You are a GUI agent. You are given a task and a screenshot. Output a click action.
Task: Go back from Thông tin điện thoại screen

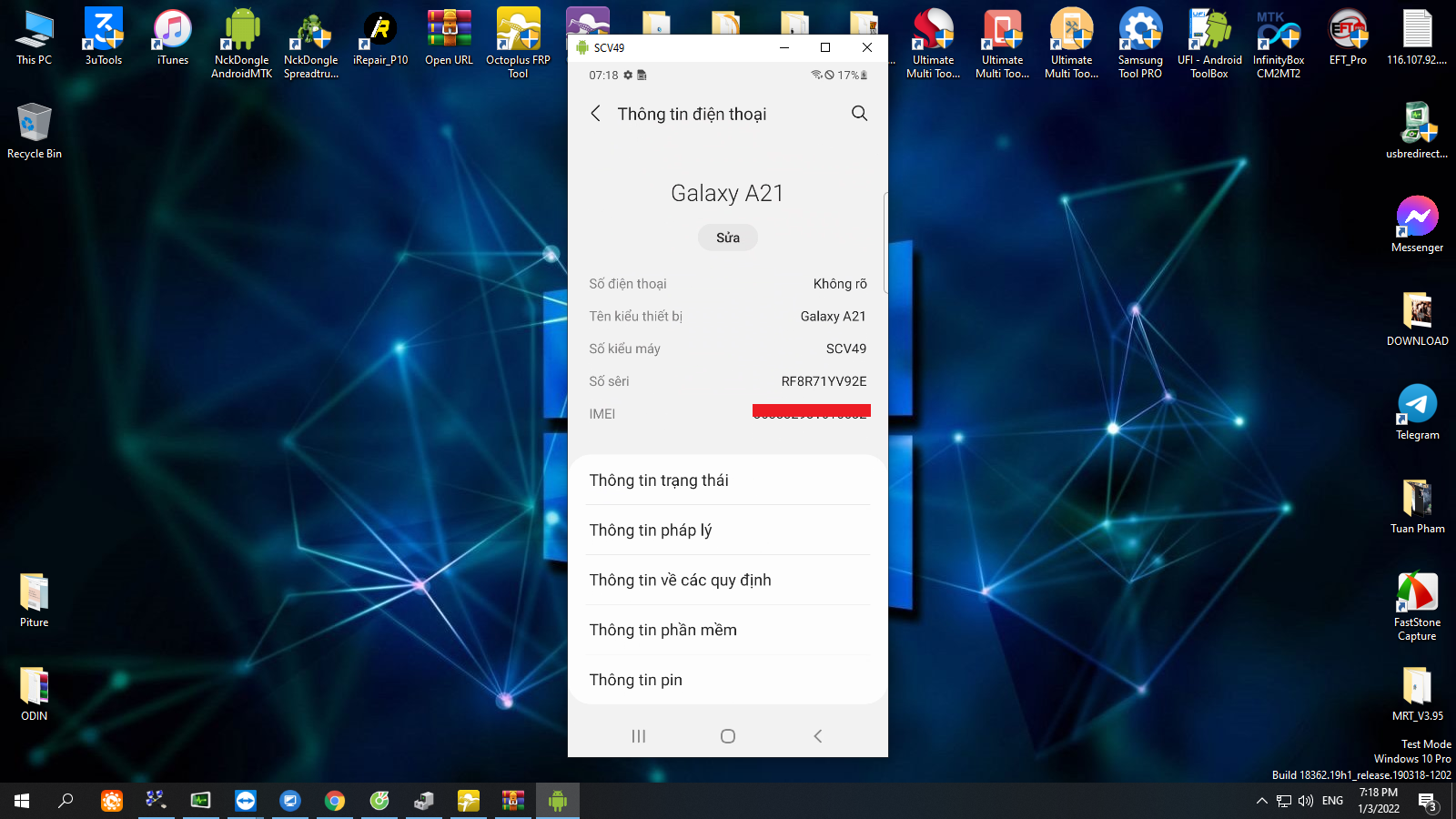pos(595,114)
